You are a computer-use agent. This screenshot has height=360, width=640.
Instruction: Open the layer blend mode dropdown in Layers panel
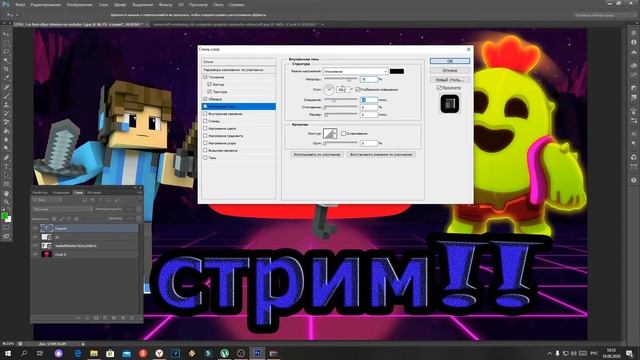62,209
